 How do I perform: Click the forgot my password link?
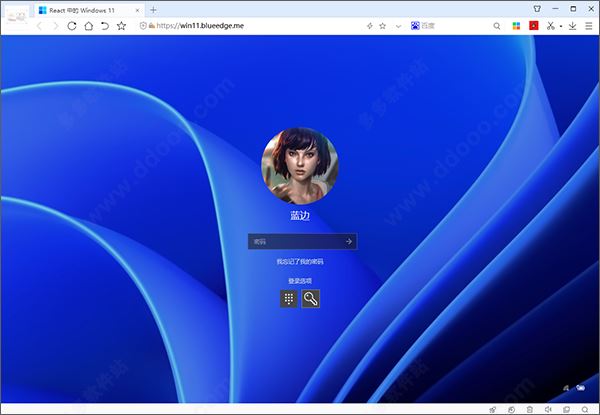click(300, 262)
